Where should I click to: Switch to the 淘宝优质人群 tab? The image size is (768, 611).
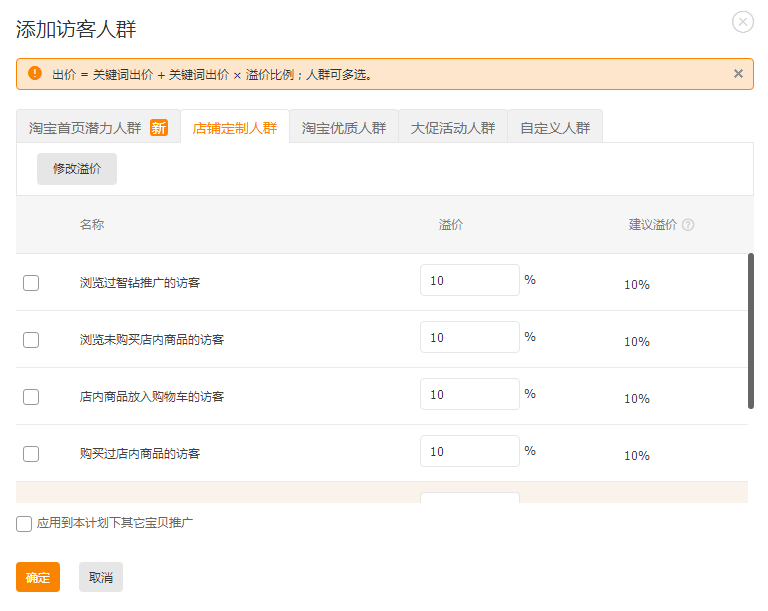point(344,128)
